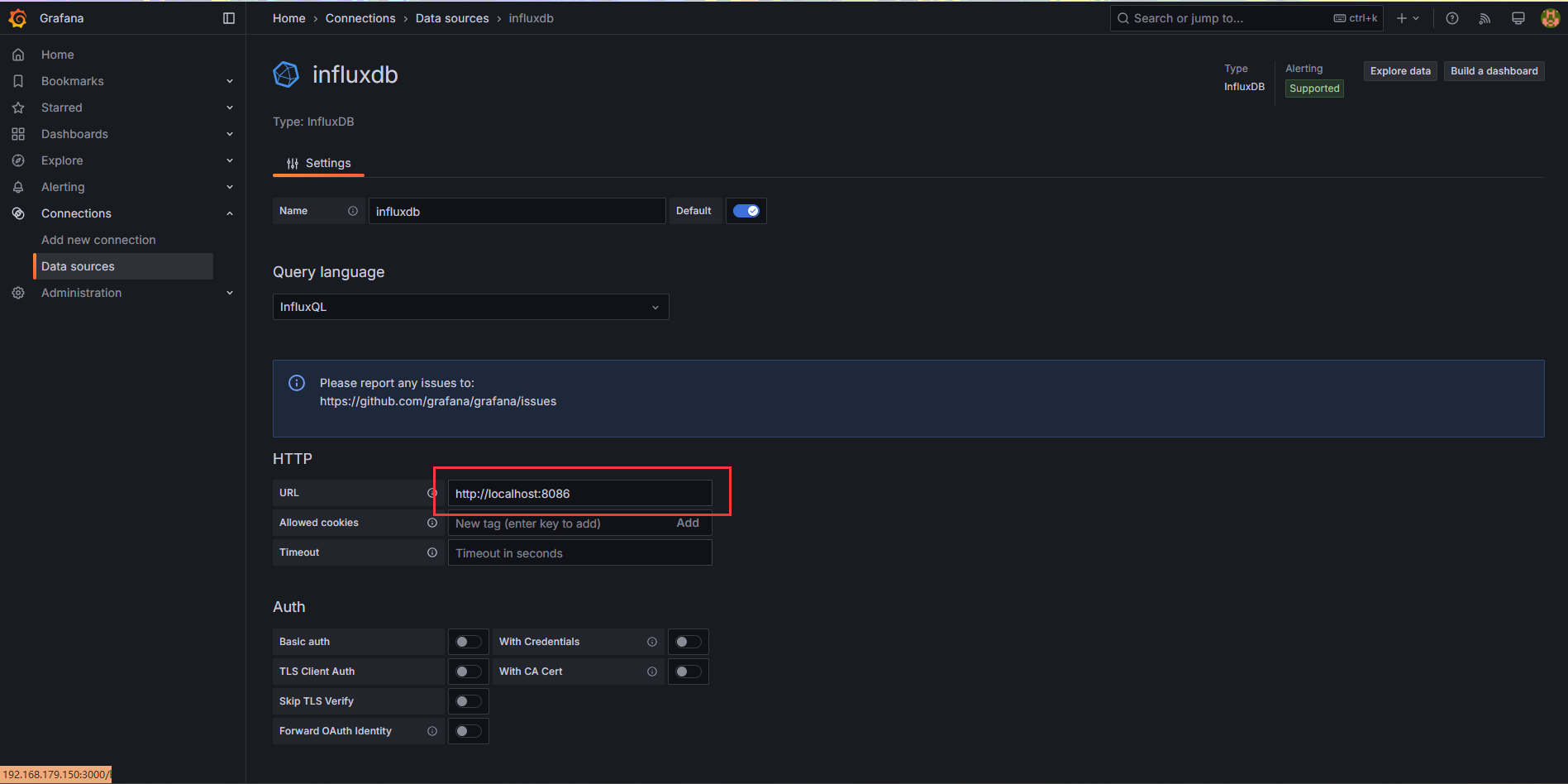
Task: Enable the Basic auth switch
Action: [469, 642]
